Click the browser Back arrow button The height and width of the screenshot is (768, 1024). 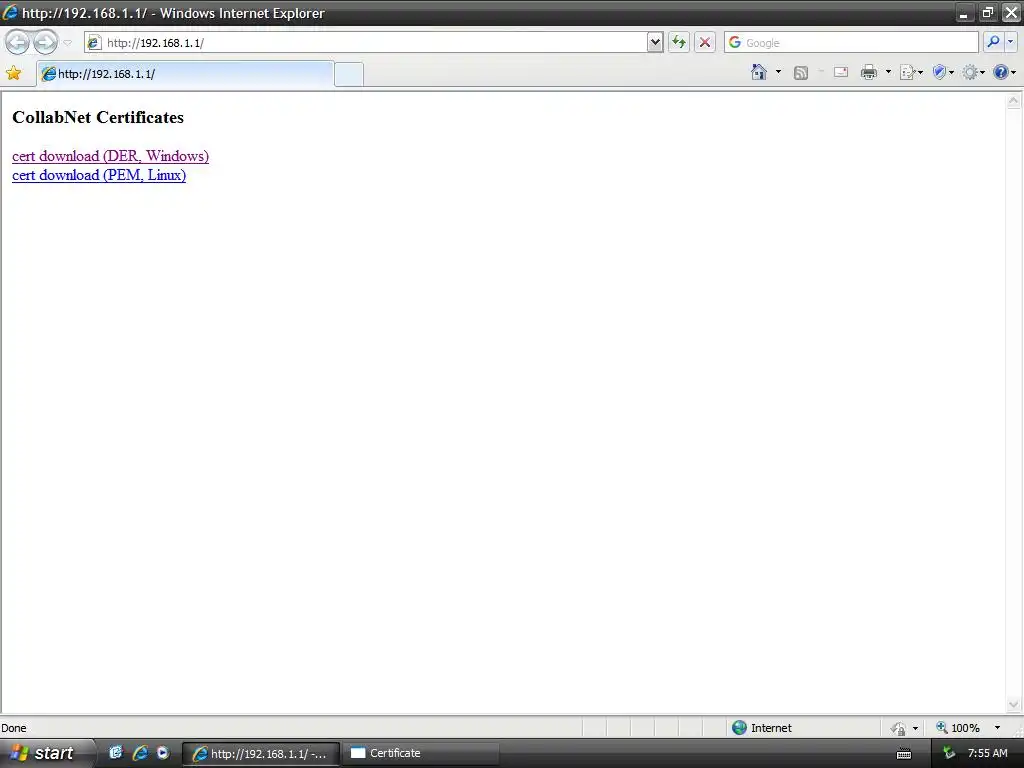point(18,42)
